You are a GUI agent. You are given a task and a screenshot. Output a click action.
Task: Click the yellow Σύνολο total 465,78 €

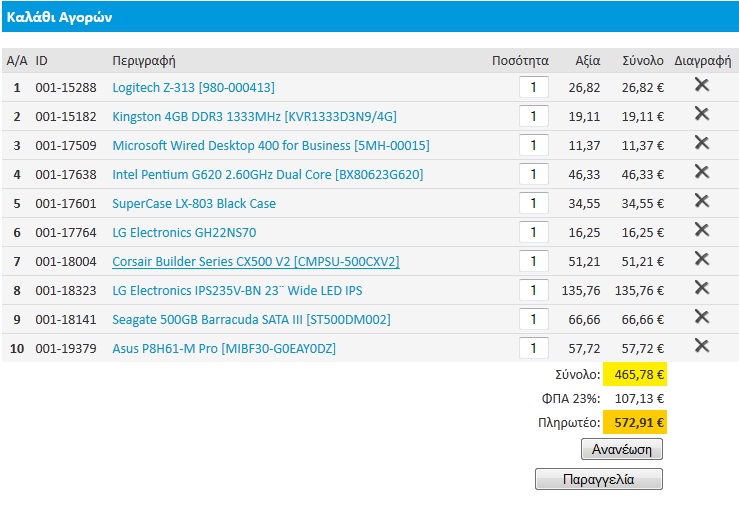[x=635, y=374]
